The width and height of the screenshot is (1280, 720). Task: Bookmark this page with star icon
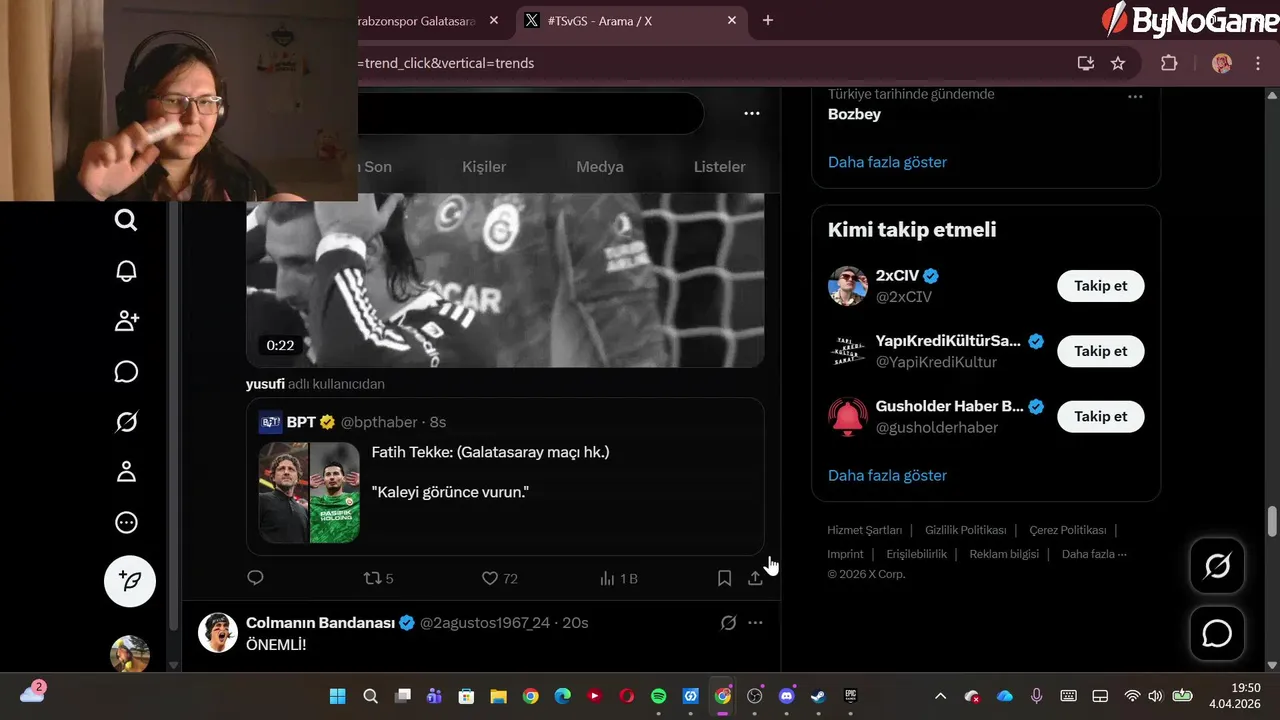click(x=1118, y=63)
